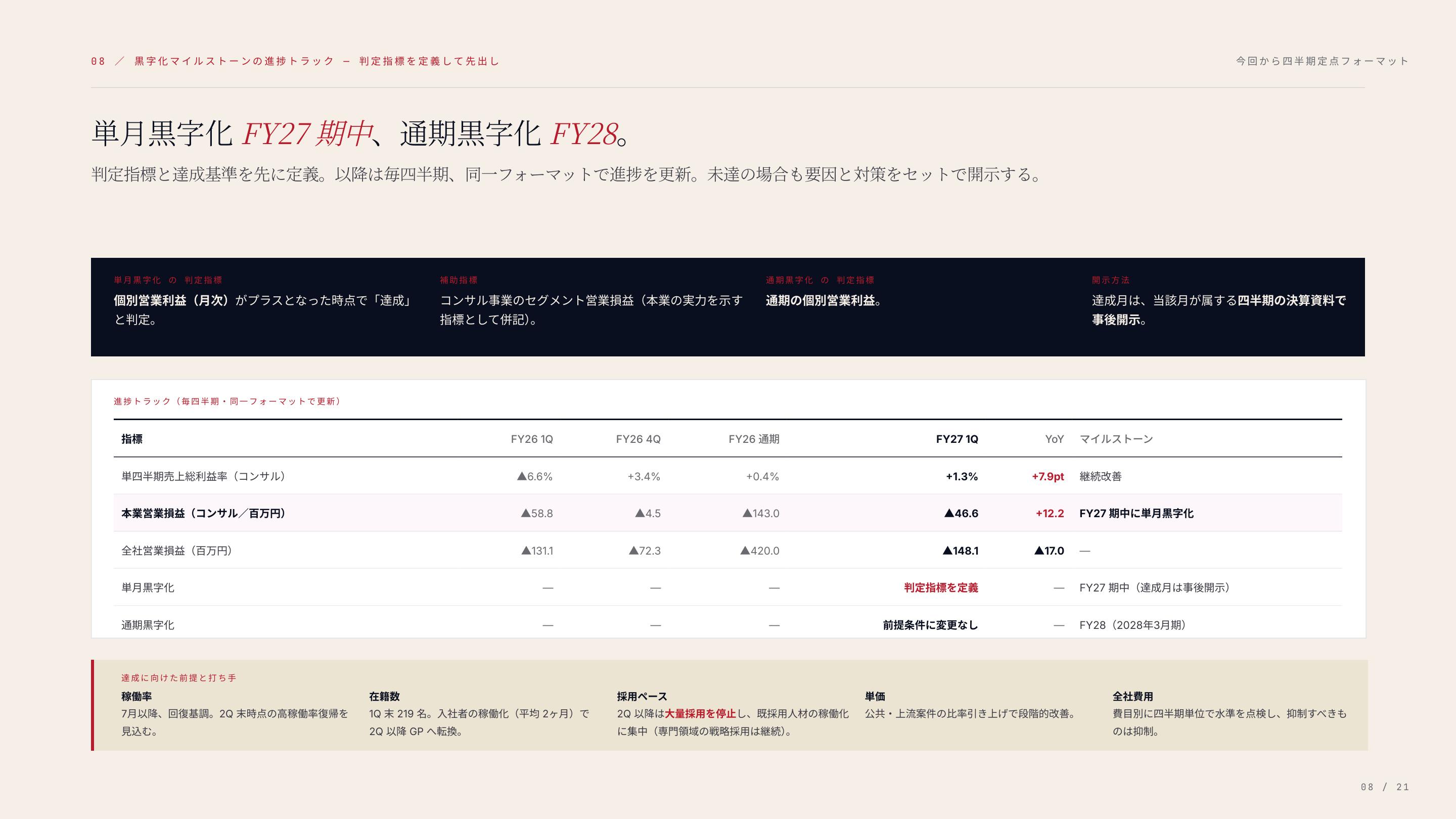
Task: Click the '▲4.5' cell
Action: pos(648,513)
